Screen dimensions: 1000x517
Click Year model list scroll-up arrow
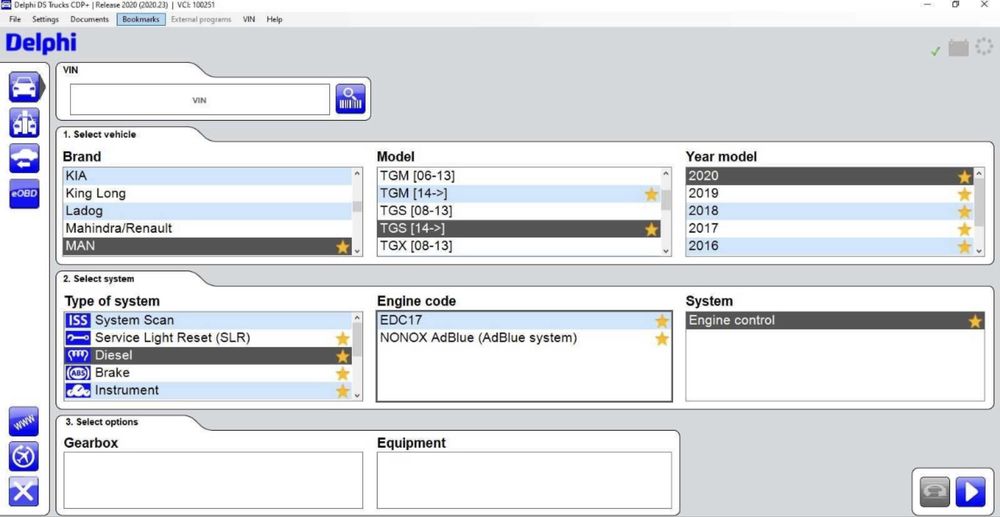pos(979,174)
